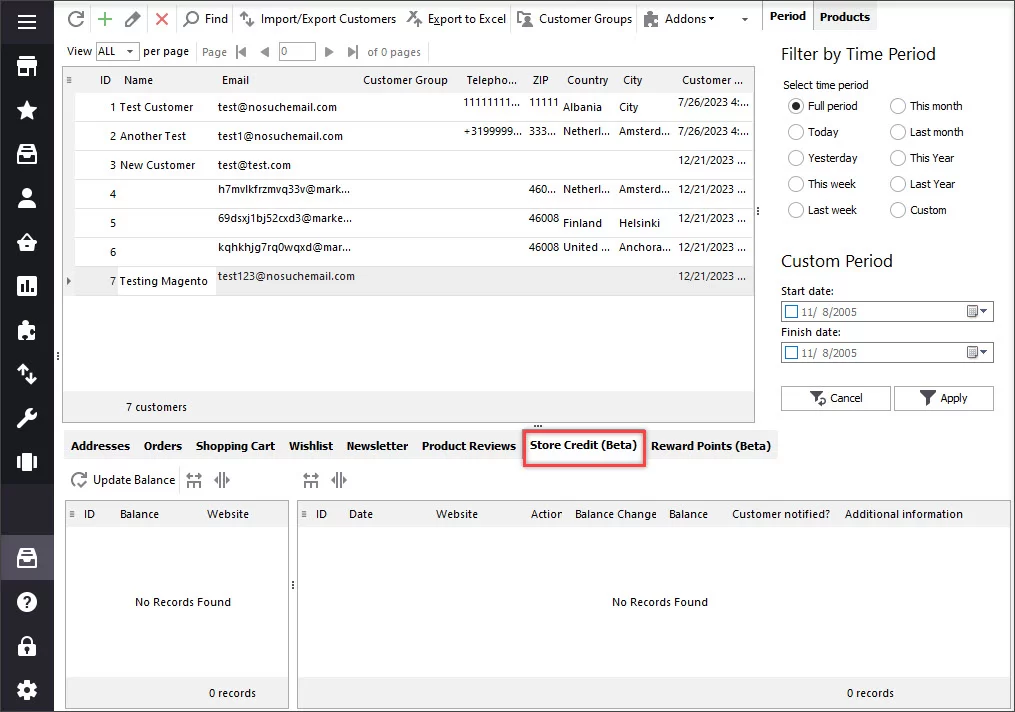Switch to the Products tab
The width and height of the screenshot is (1015, 712).
tap(844, 17)
